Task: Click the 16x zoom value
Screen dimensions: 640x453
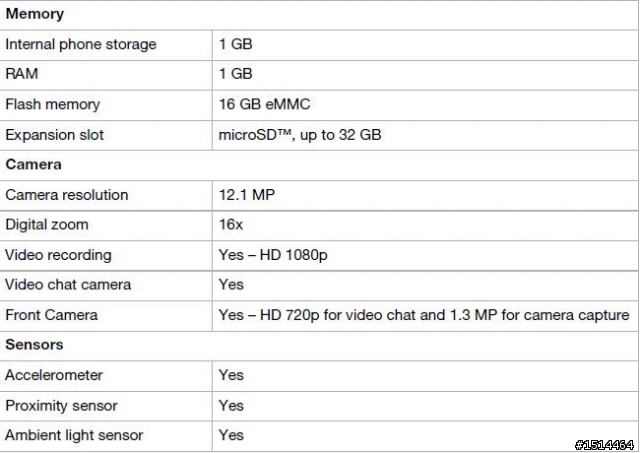Action: click(231, 224)
